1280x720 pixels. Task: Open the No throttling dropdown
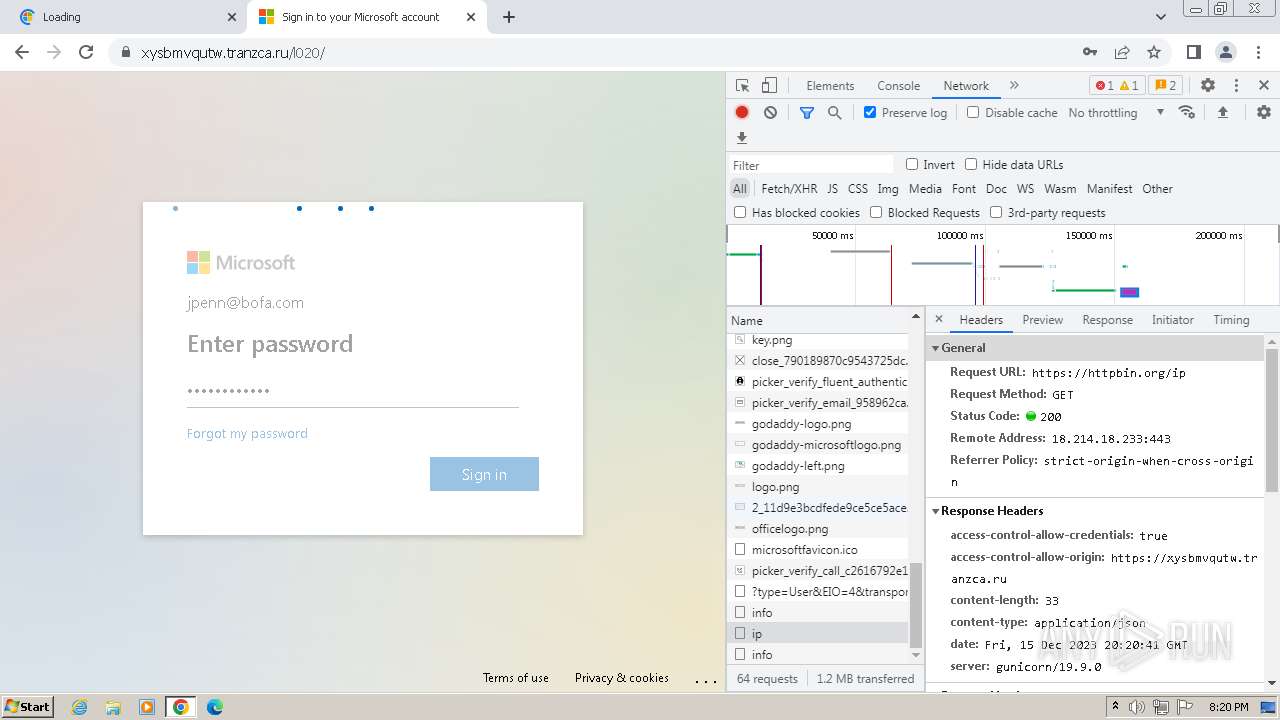pyautogui.click(x=1116, y=113)
